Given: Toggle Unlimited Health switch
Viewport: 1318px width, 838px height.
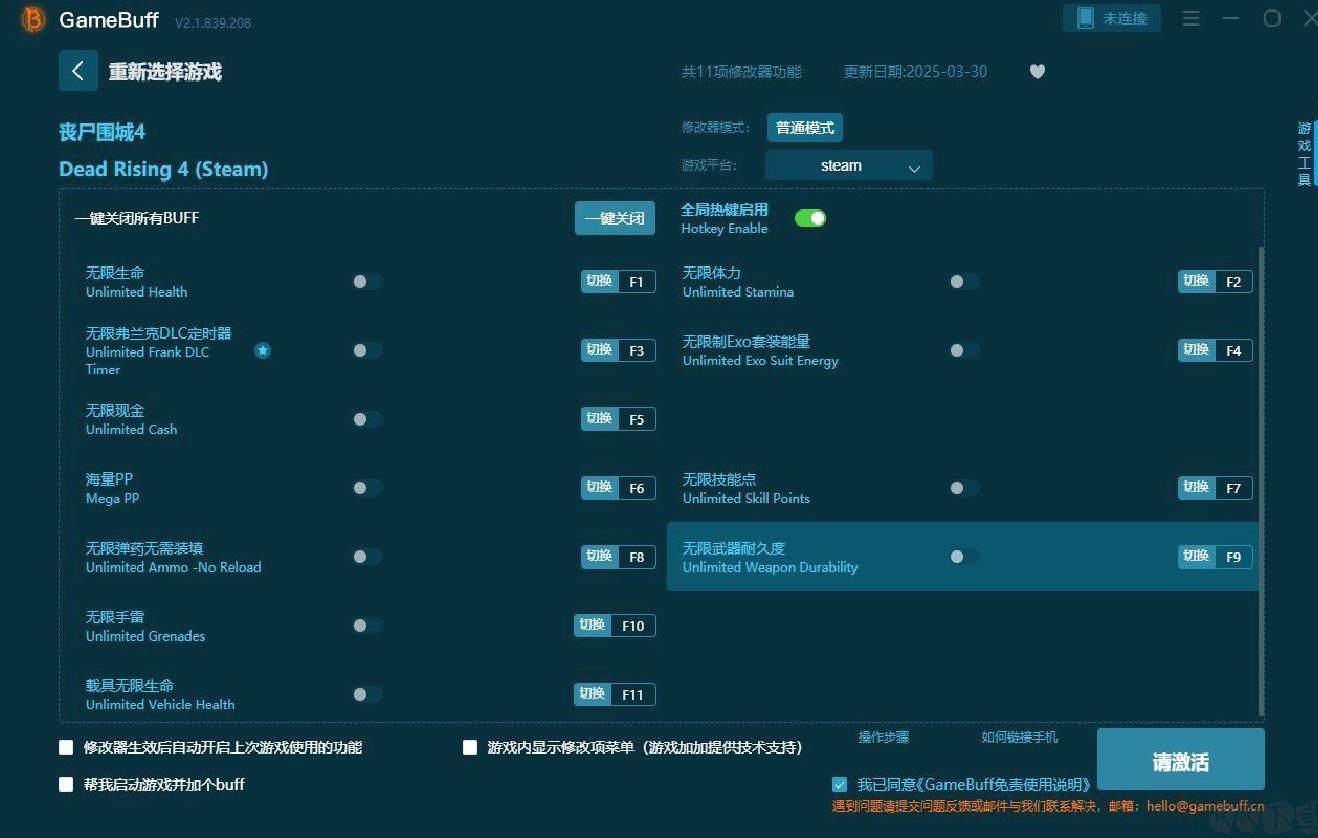Looking at the screenshot, I should click(x=367, y=282).
